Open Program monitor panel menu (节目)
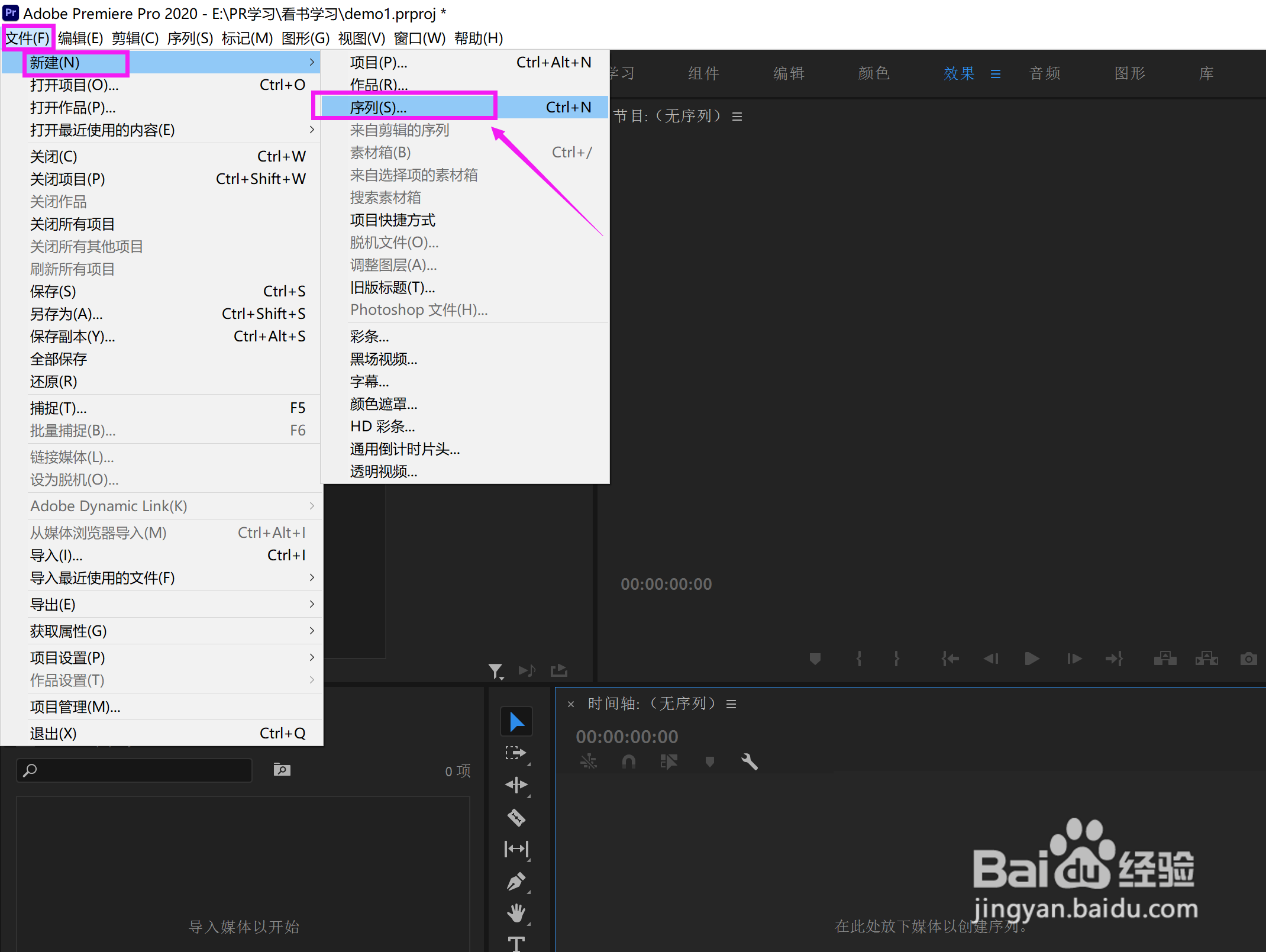This screenshot has width=1266, height=952. 737,117
